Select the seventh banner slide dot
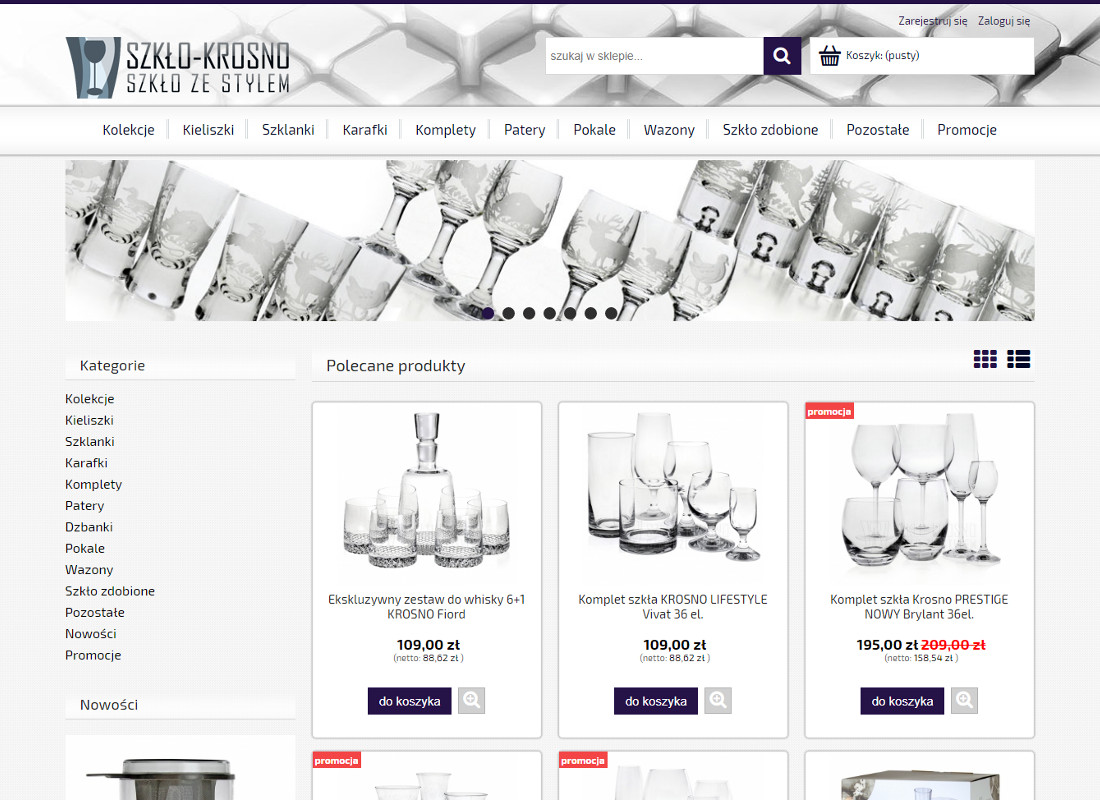Screen dimensions: 1100x800 (x=611, y=313)
